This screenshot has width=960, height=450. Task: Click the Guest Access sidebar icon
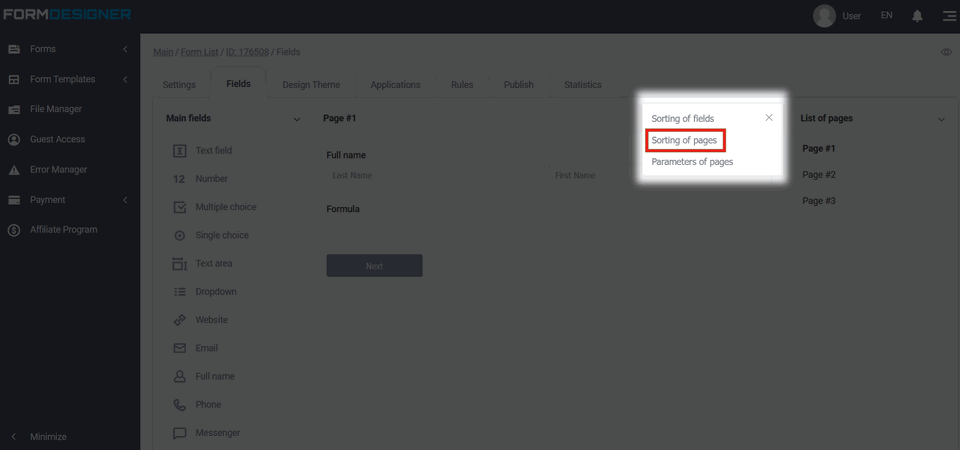14,140
